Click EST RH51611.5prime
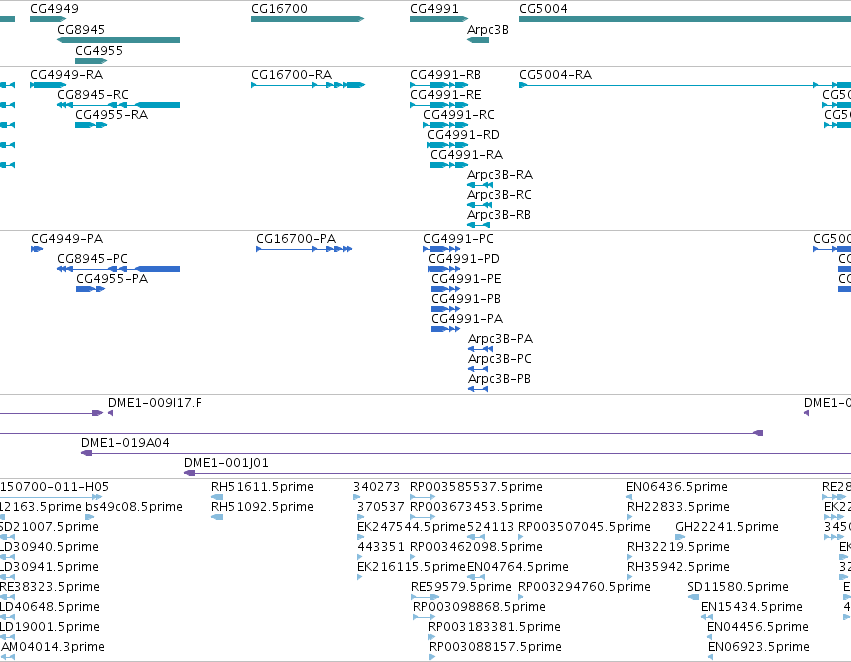This screenshot has width=851, height=662. (x=262, y=487)
